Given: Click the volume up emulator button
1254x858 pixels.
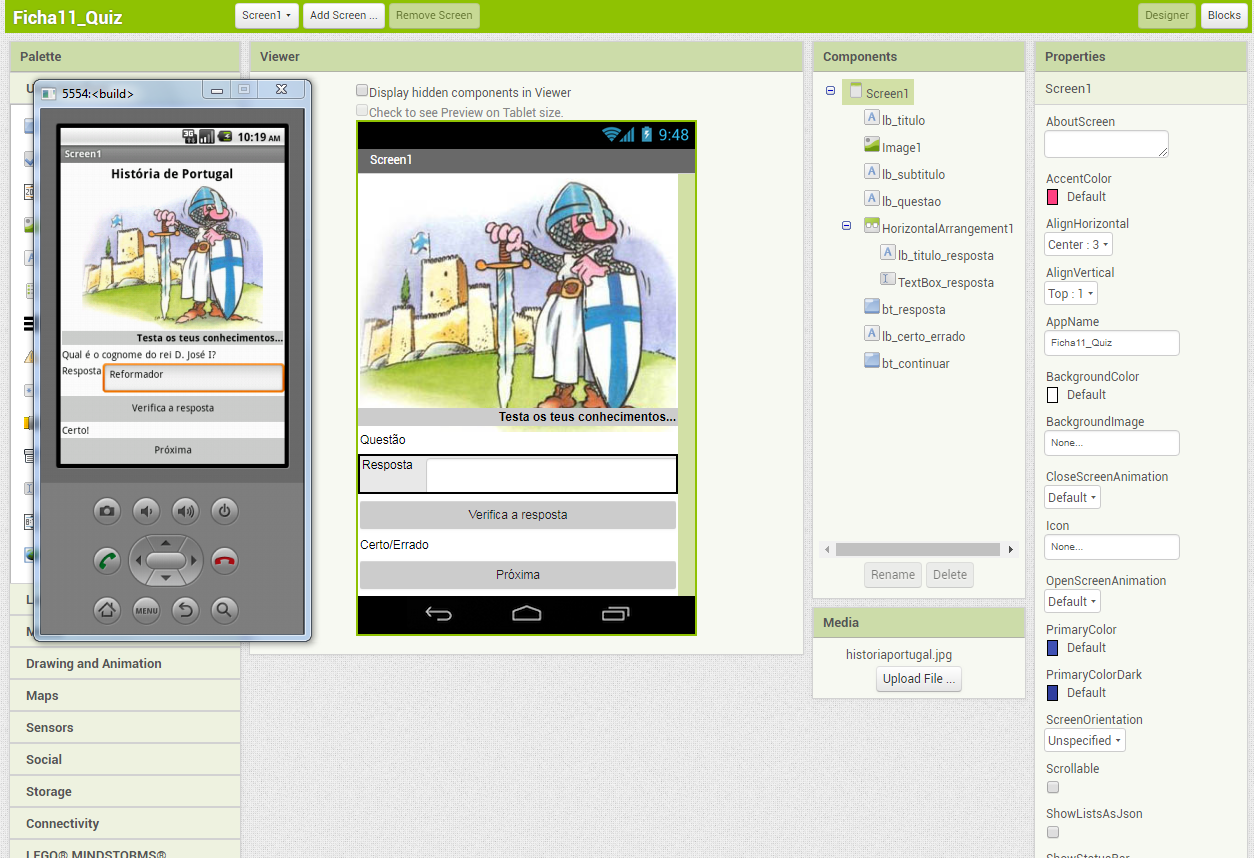Looking at the screenshot, I should pos(186,511).
